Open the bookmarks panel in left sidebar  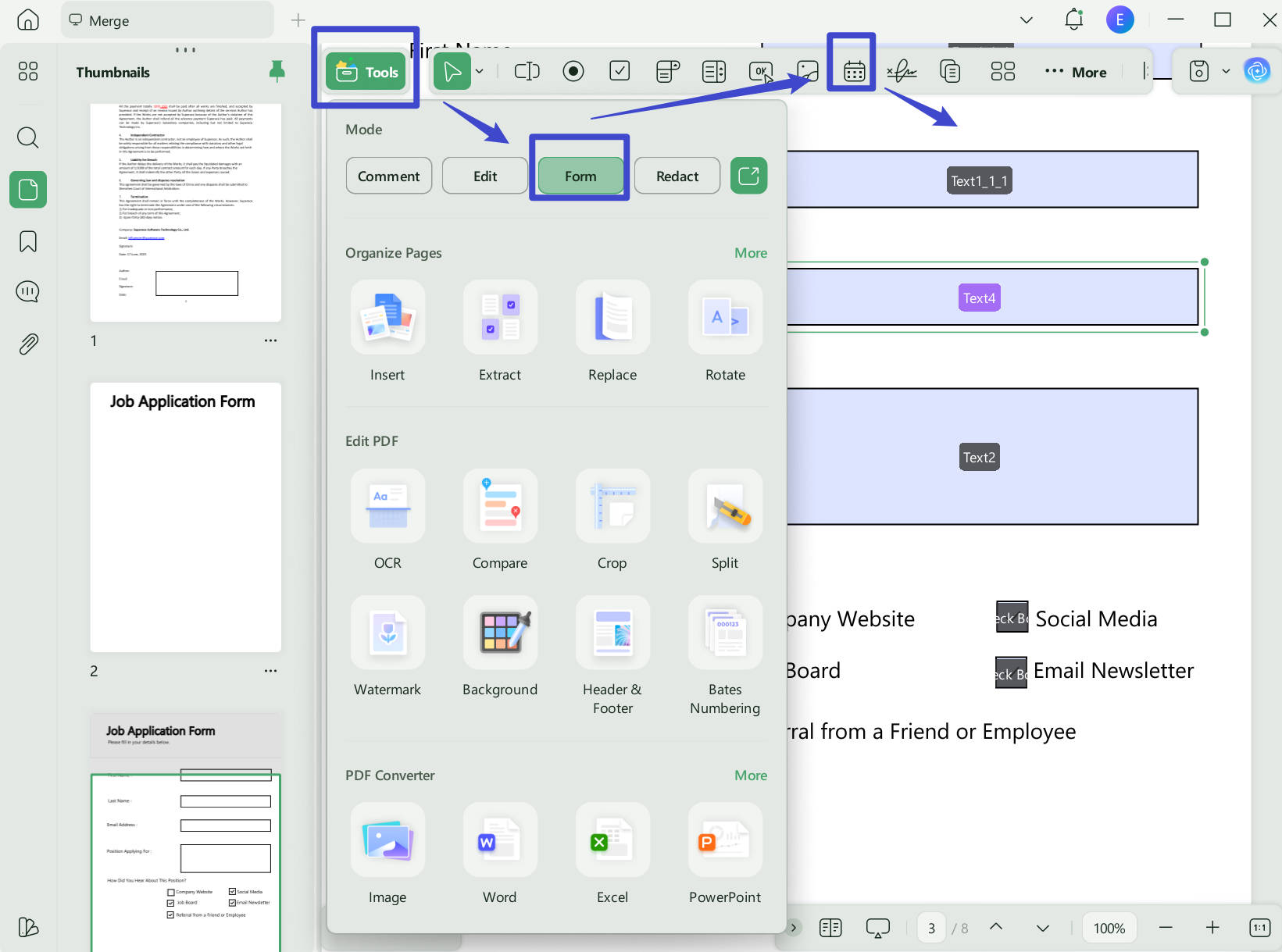[28, 241]
